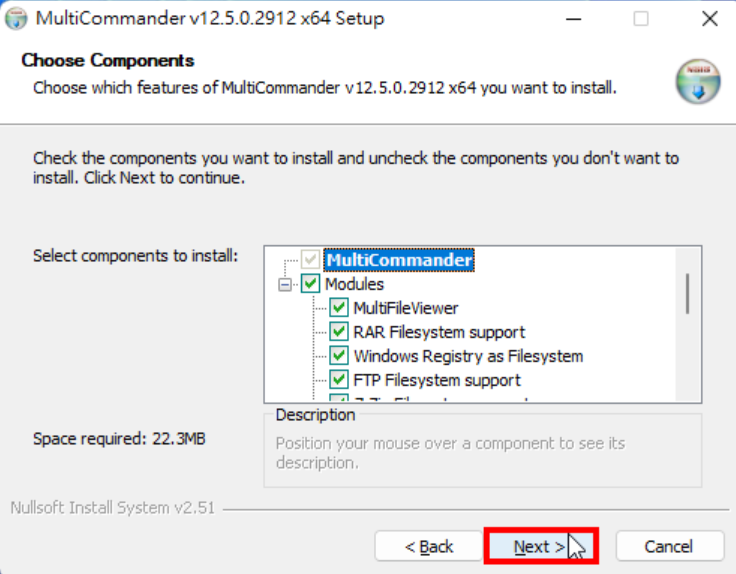Select the Windows Registry as Filesystem label
736x574 pixels.
tap(468, 356)
